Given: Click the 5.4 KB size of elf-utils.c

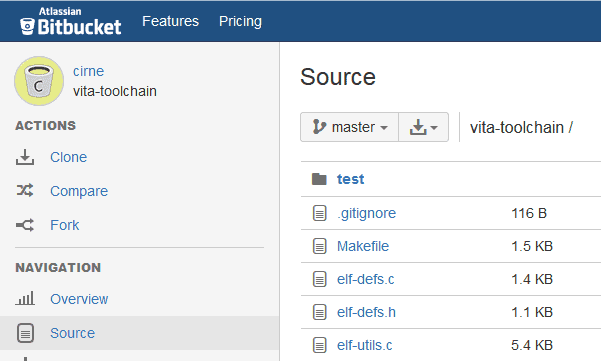Looking at the screenshot, I should (x=532, y=345).
